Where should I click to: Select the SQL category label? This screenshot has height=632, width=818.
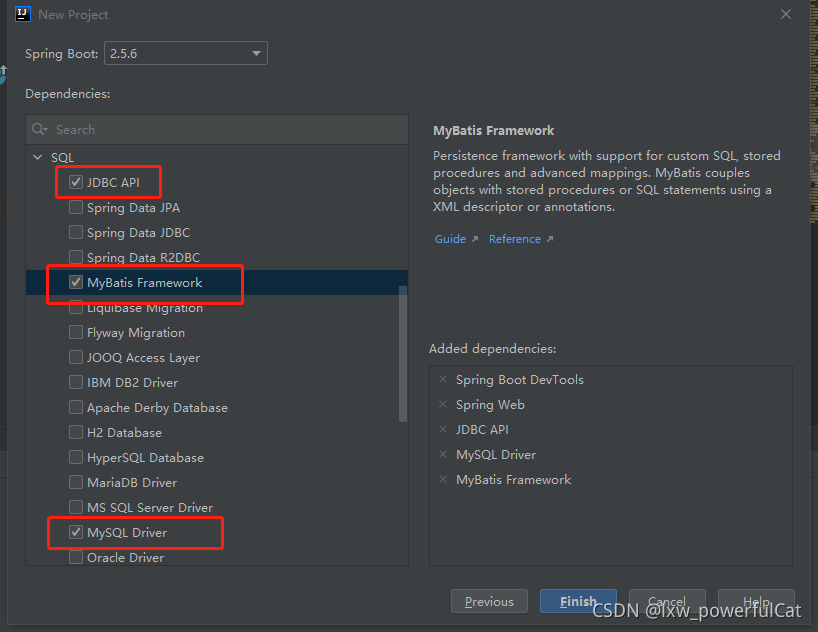62,158
